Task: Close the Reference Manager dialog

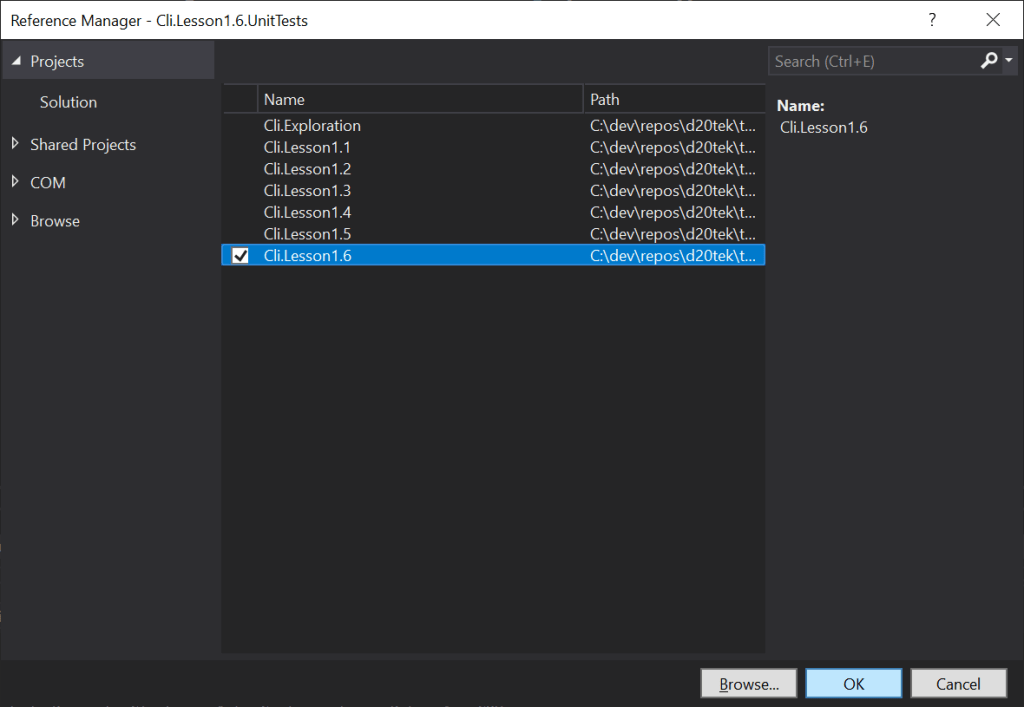Action: [993, 20]
